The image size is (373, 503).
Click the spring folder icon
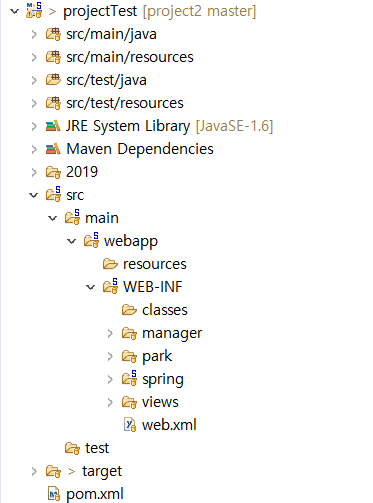click(129, 378)
